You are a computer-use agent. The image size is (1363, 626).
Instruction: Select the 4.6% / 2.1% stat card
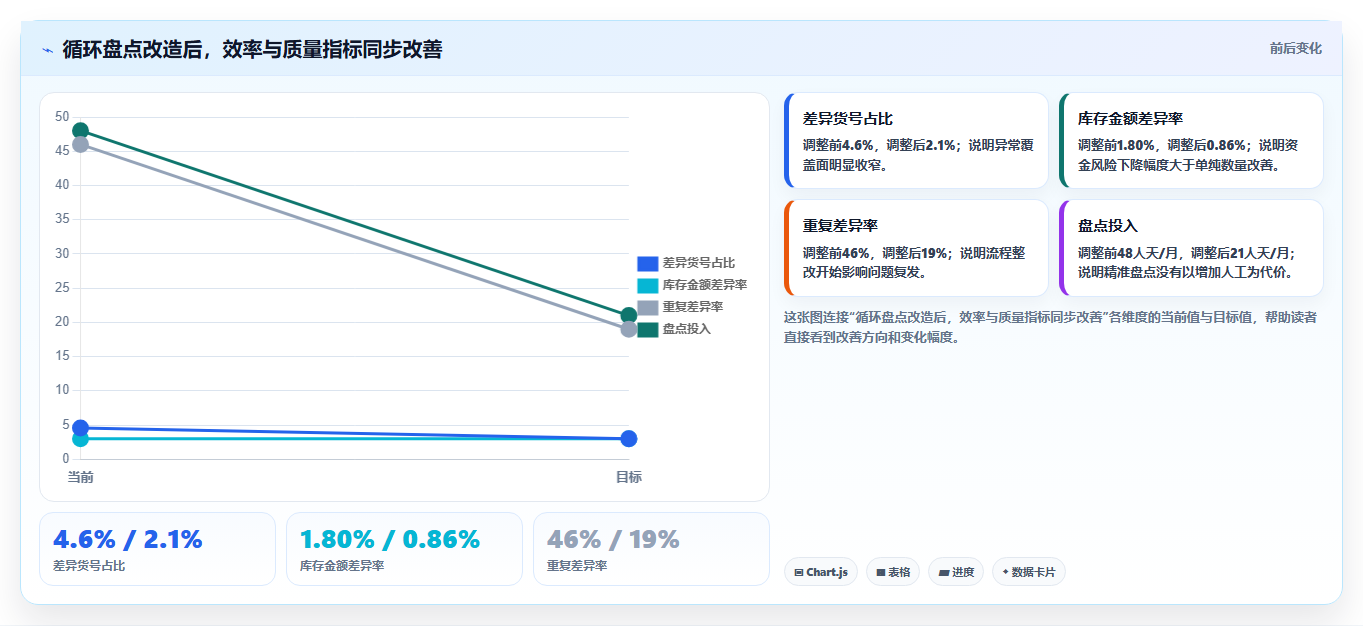[x=157, y=549]
